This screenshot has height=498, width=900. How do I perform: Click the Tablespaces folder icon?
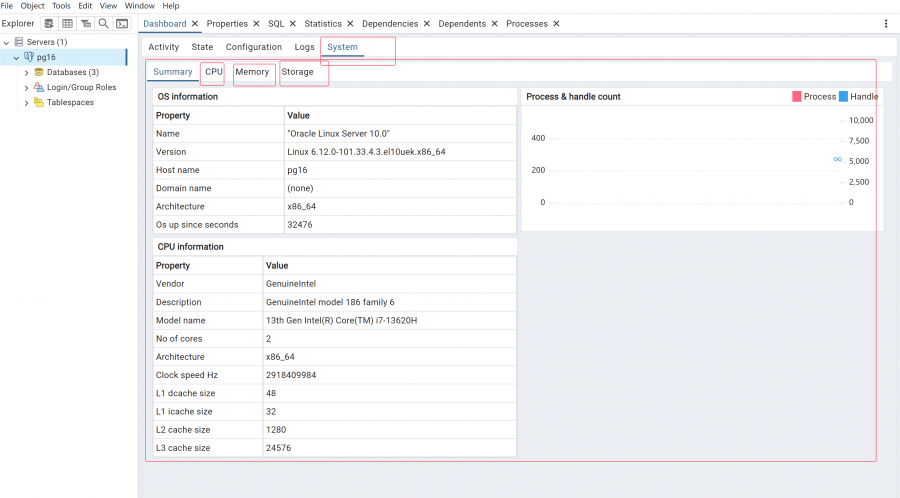click(x=39, y=102)
